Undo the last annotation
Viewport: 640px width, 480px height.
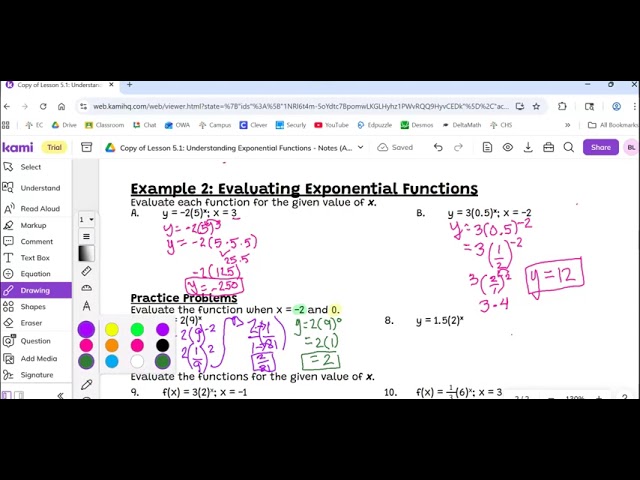click(x=438, y=147)
